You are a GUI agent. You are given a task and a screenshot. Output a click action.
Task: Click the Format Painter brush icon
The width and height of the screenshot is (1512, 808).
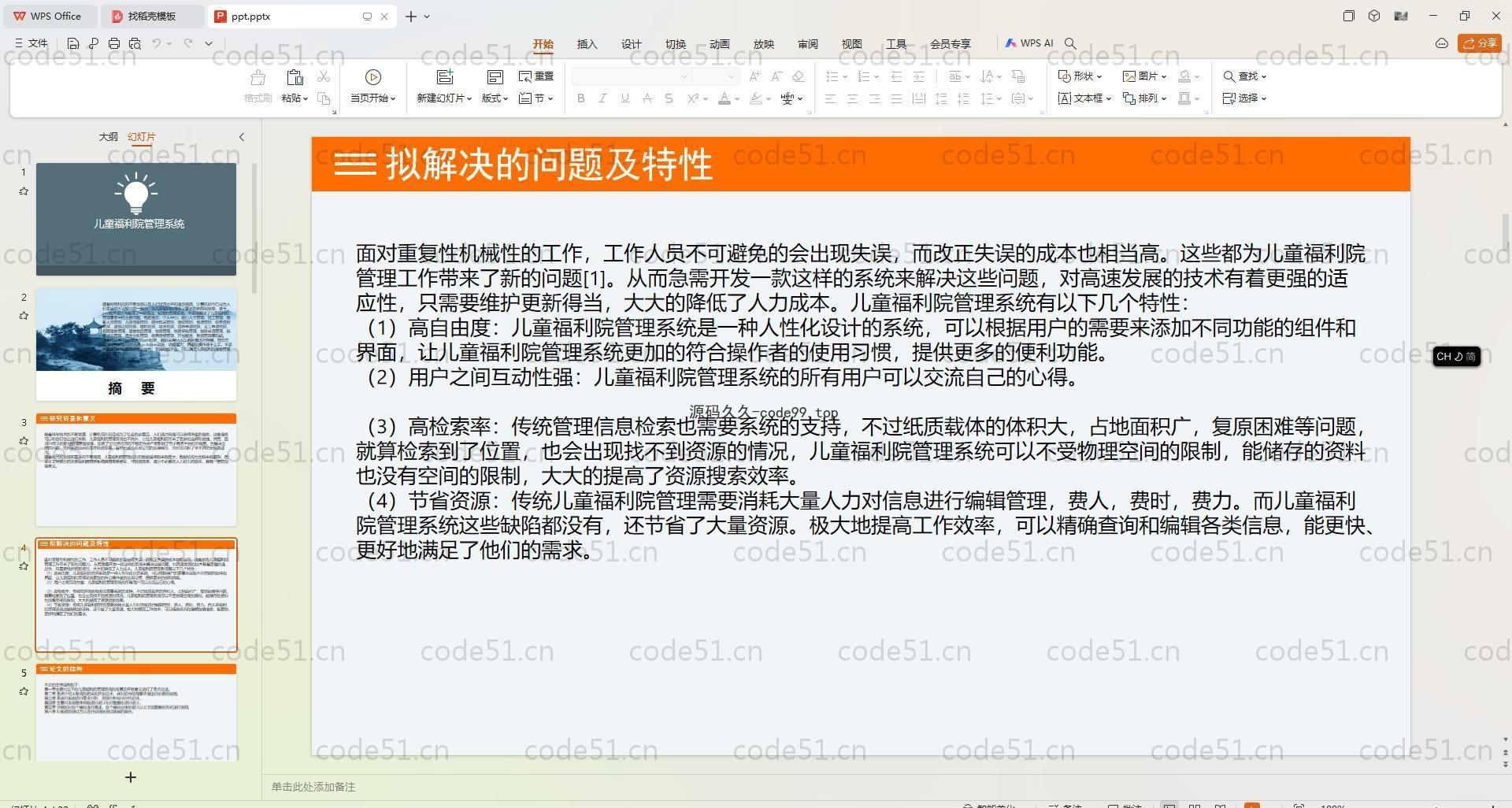258,77
